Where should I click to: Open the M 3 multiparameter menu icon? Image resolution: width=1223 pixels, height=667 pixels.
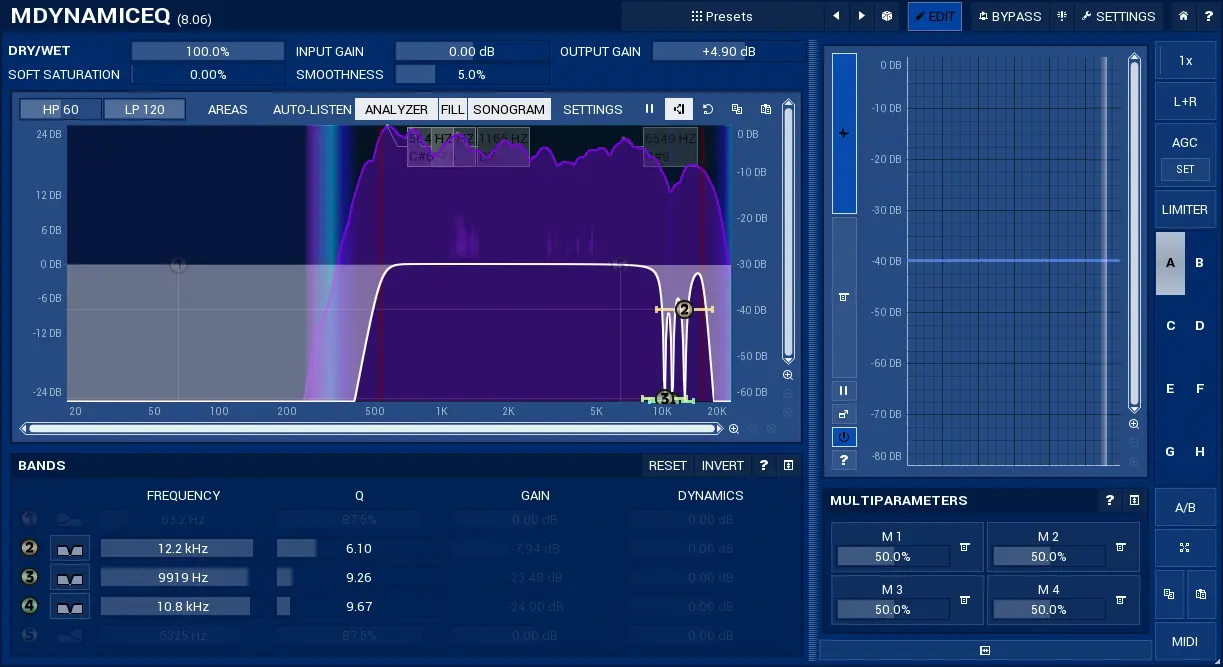[x=965, y=600]
